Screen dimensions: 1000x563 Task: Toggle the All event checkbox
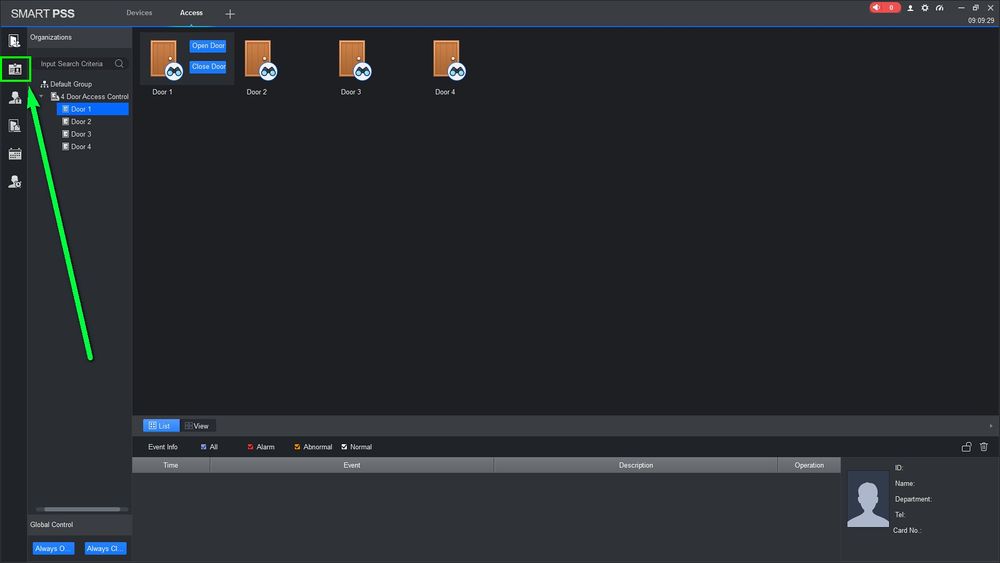coord(203,447)
